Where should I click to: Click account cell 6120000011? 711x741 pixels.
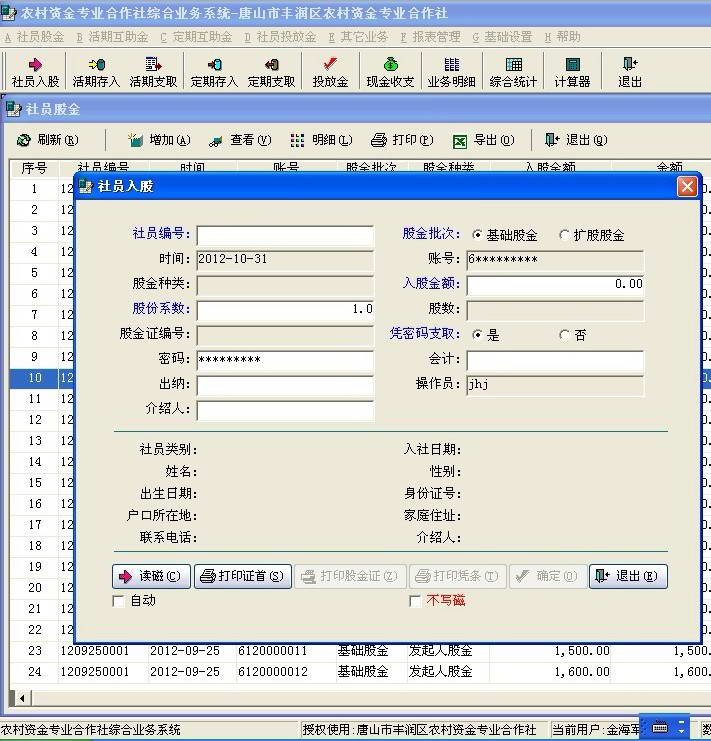coord(286,651)
